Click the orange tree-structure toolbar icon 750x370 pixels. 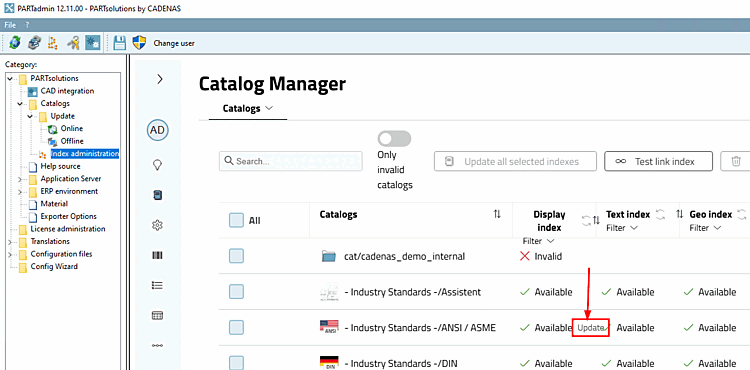(53, 43)
